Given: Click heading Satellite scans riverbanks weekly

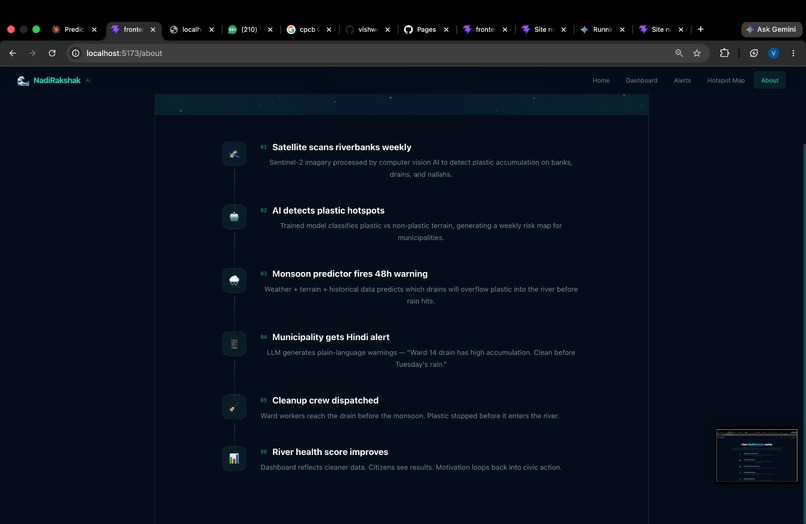Looking at the screenshot, I should click(x=341, y=147).
